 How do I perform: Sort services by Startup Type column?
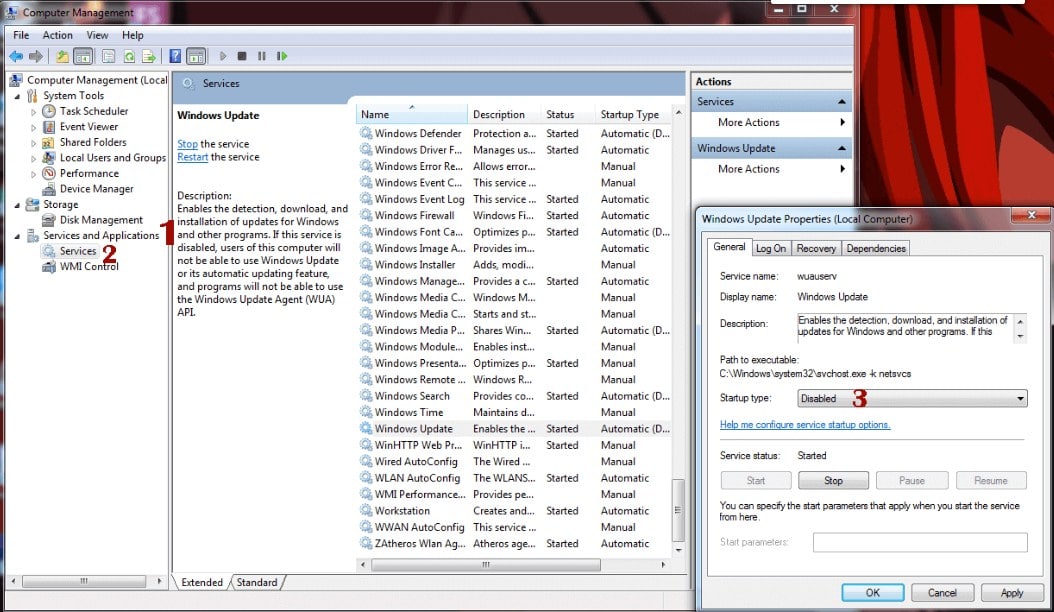(633, 114)
